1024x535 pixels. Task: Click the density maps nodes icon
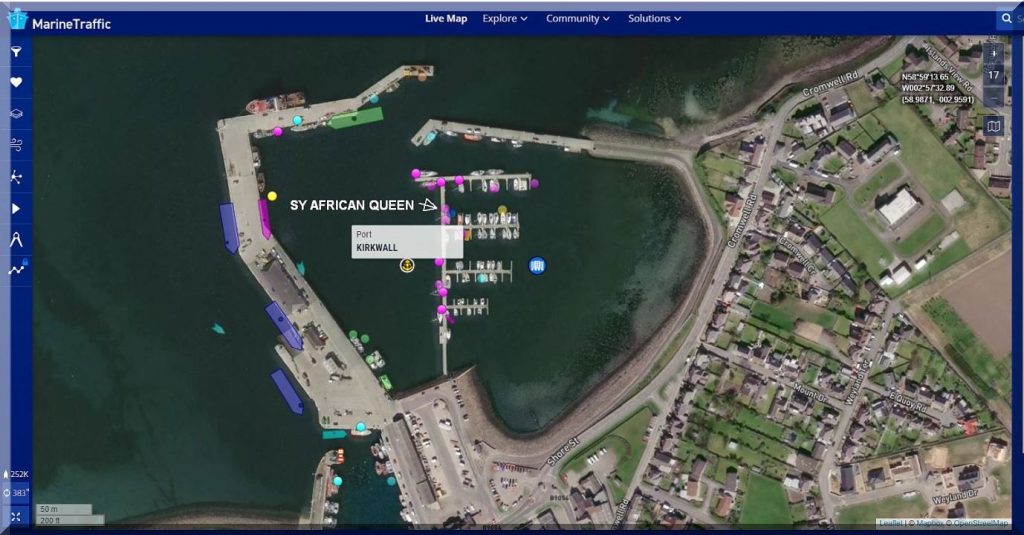click(16, 177)
